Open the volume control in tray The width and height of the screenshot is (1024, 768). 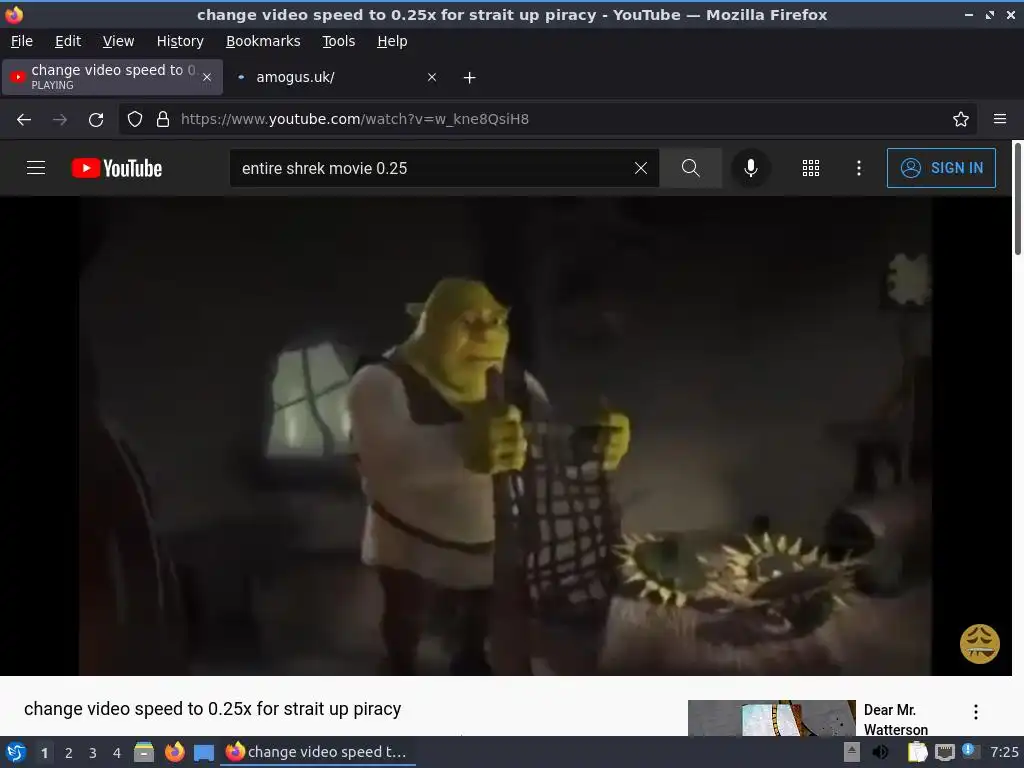(881, 752)
